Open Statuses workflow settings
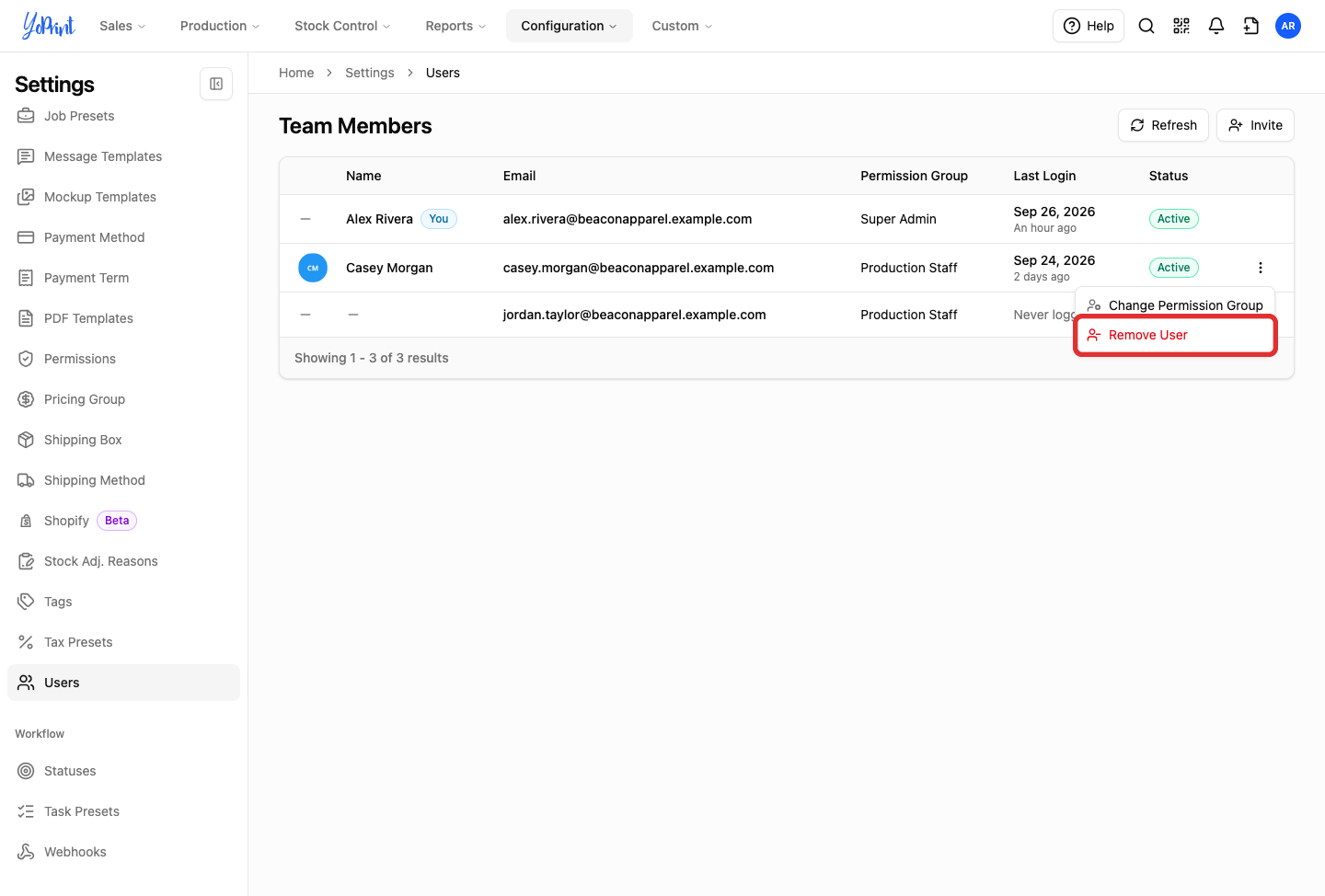 click(123, 771)
